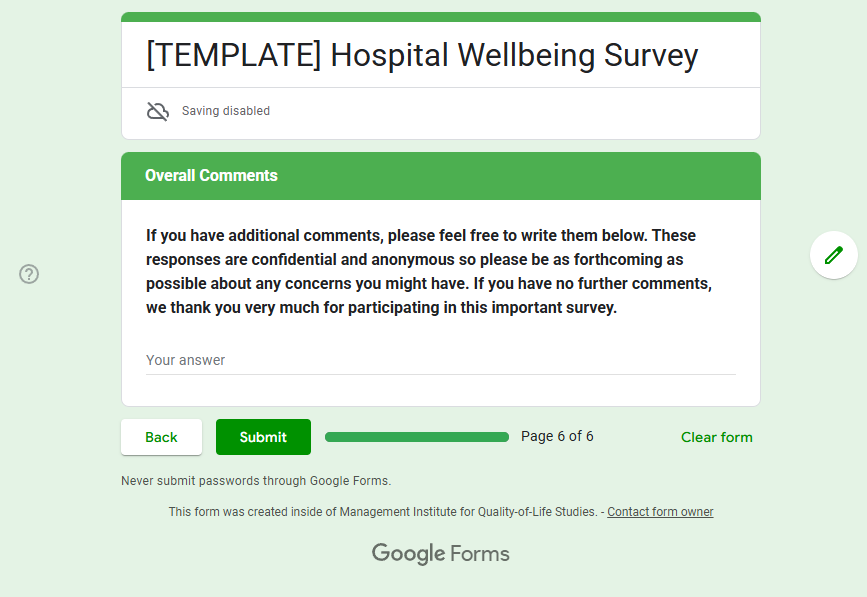Click the 'Overall Comments' section header

[211, 176]
